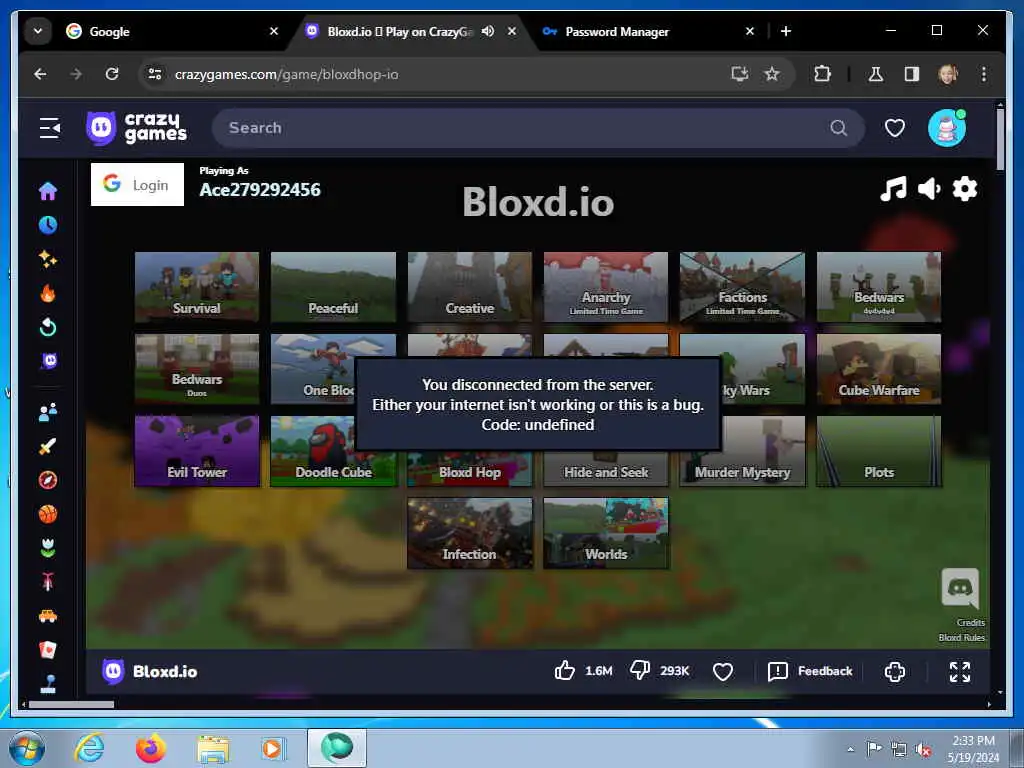Click the Google Login button
Viewport: 1024px width, 768px height.
coord(137,185)
